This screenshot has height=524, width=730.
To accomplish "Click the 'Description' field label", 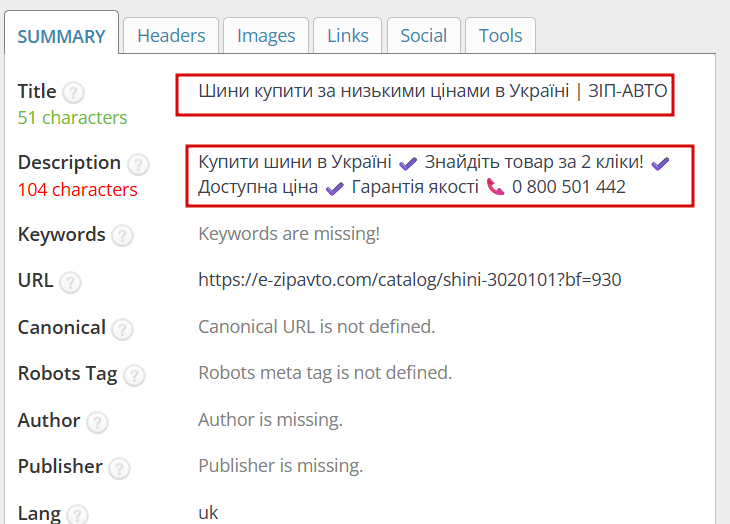I will click(x=69, y=162).
